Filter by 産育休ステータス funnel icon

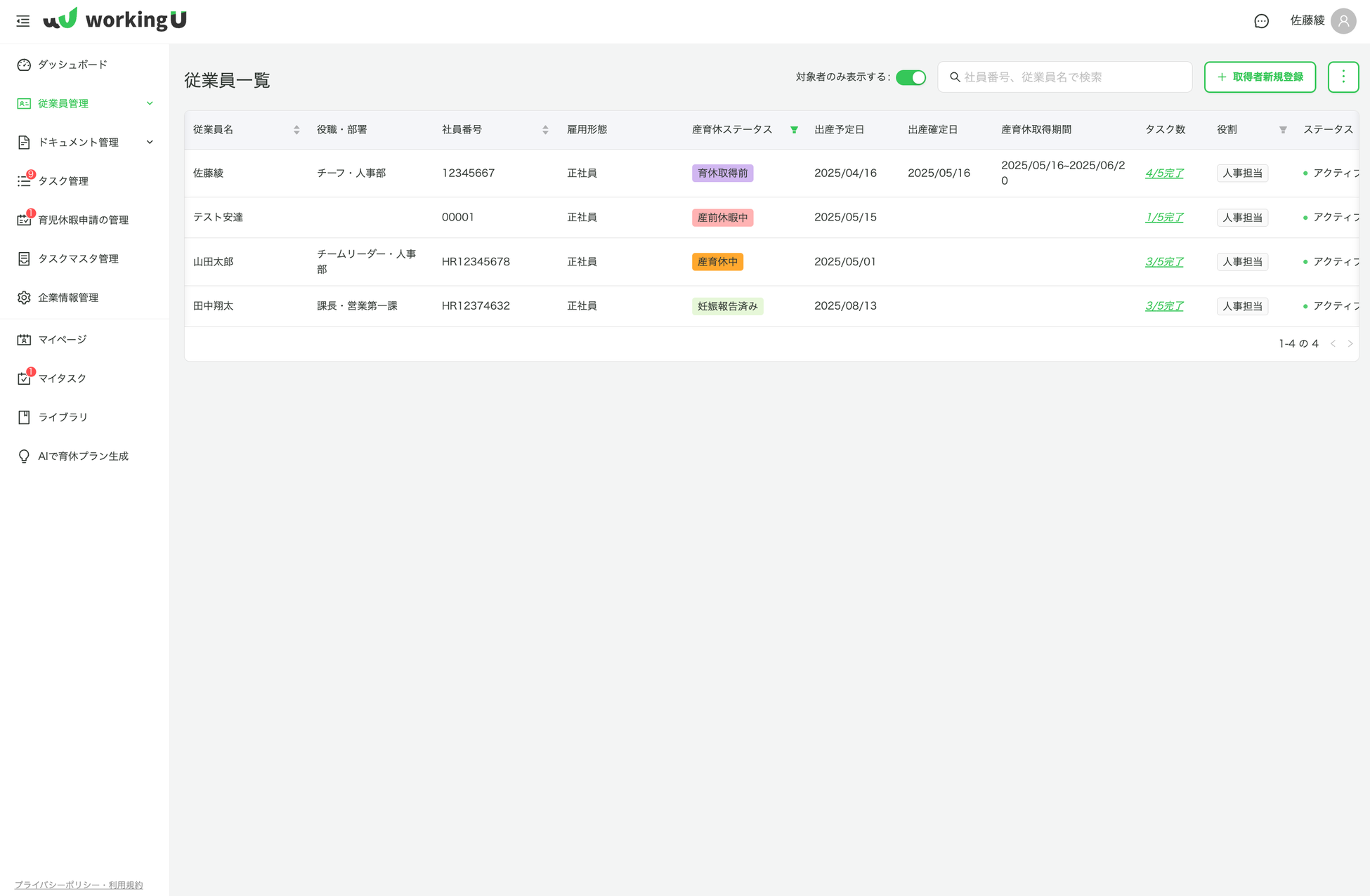coord(794,130)
